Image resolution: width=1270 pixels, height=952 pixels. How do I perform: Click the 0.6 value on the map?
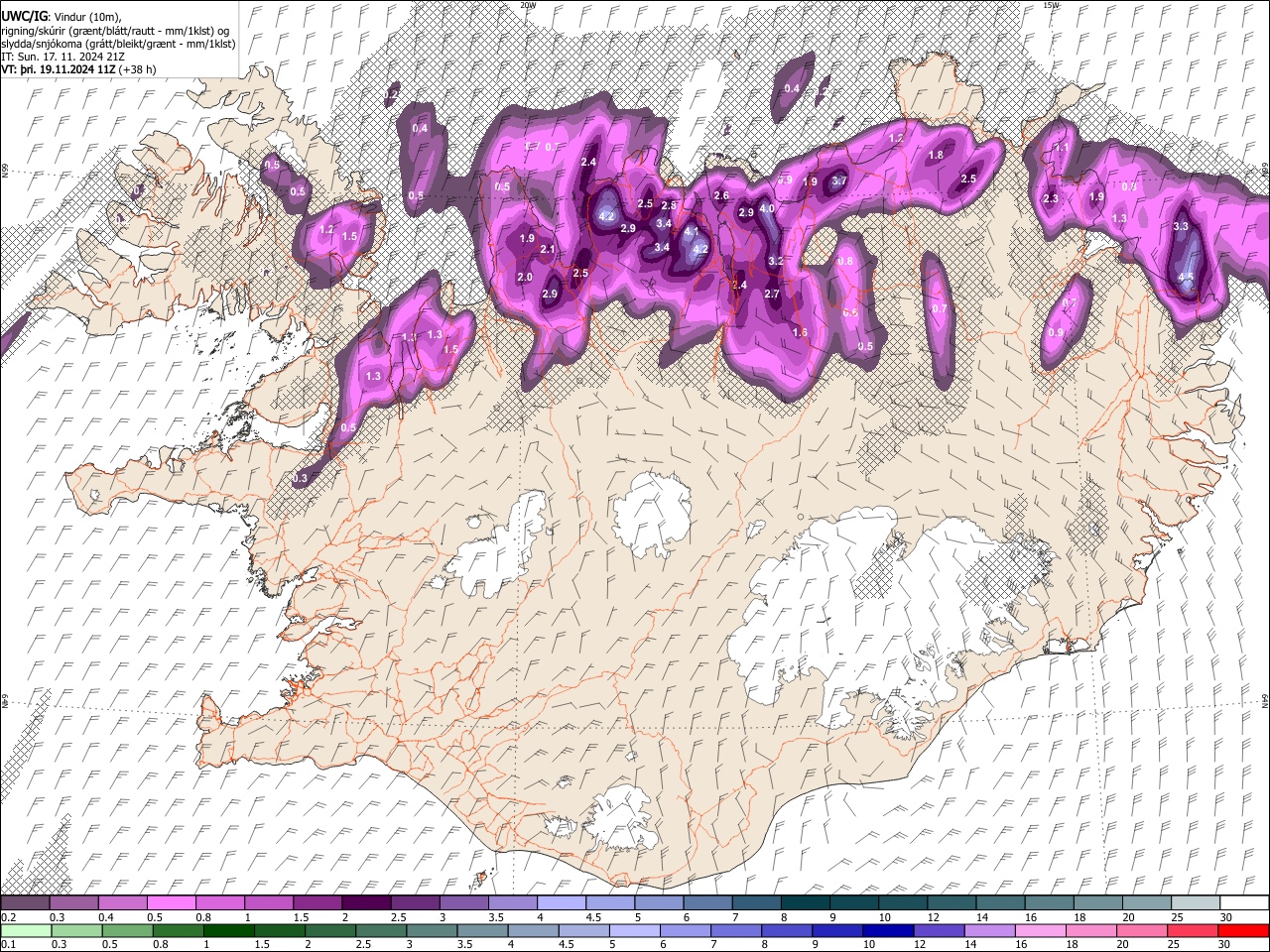(x=850, y=312)
